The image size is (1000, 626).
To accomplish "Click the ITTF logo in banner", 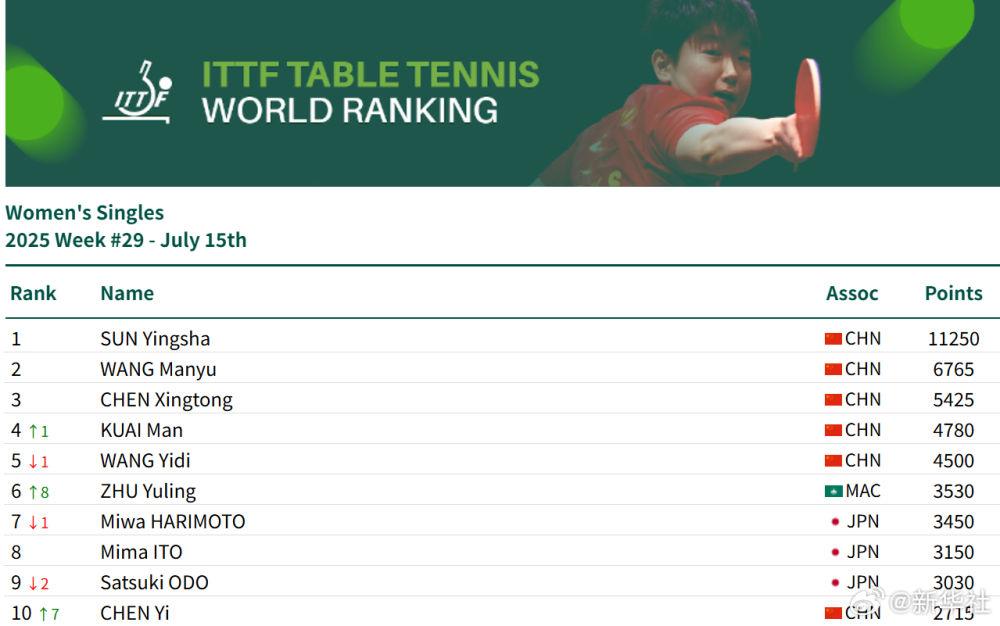I will [x=137, y=92].
